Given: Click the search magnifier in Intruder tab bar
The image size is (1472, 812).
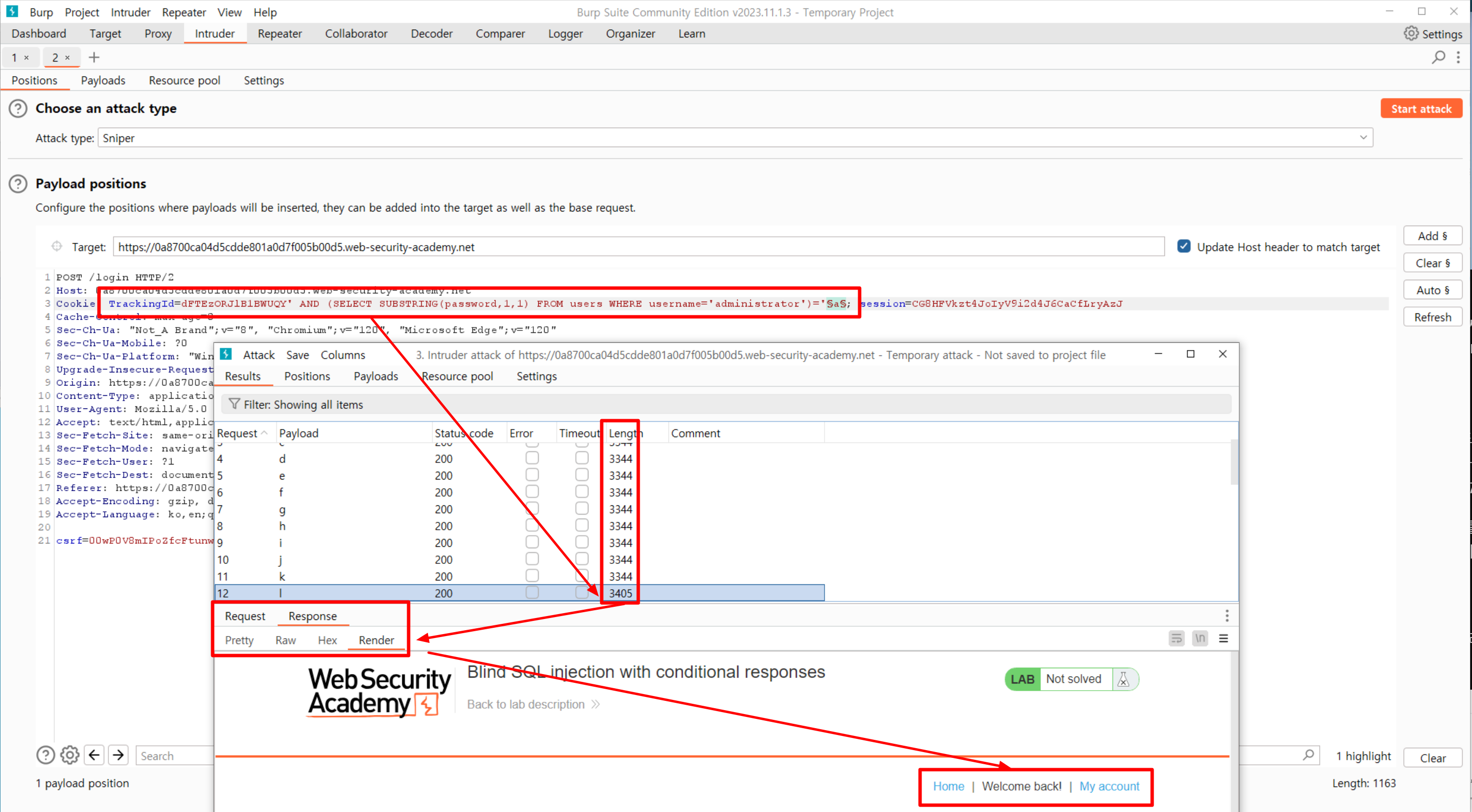Looking at the screenshot, I should (1438, 57).
